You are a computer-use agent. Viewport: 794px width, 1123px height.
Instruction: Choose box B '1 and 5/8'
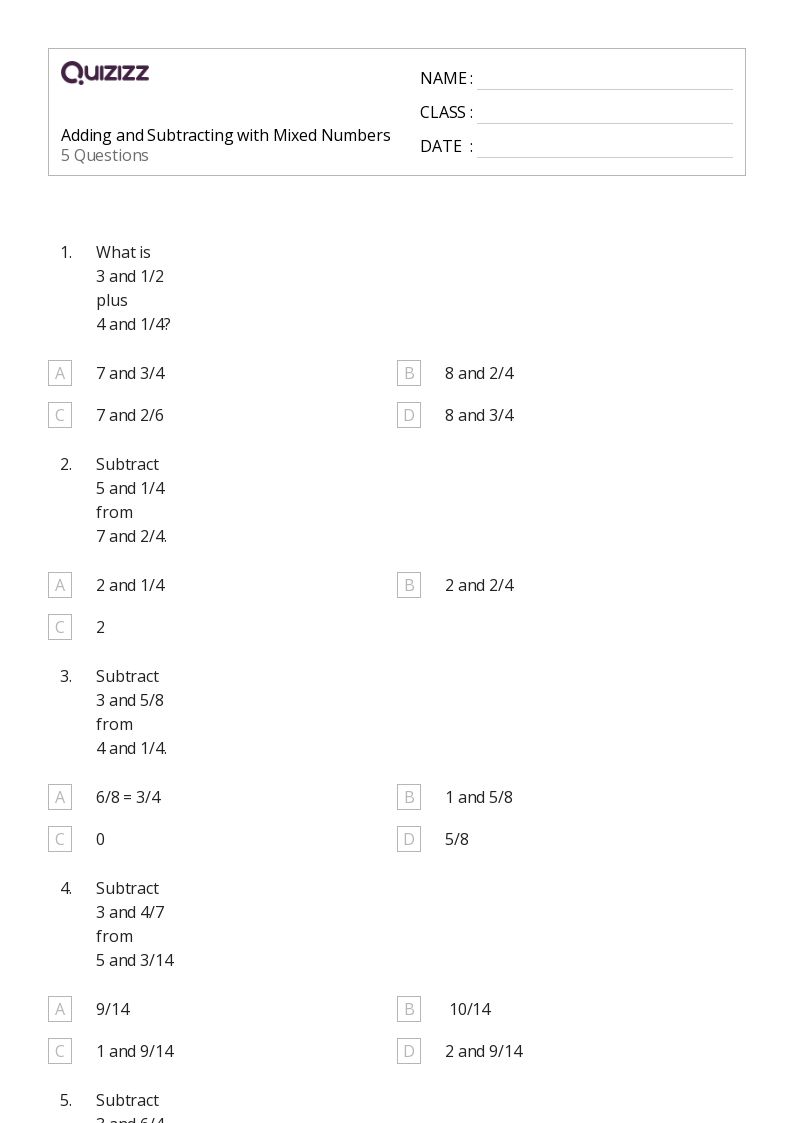[x=409, y=797]
